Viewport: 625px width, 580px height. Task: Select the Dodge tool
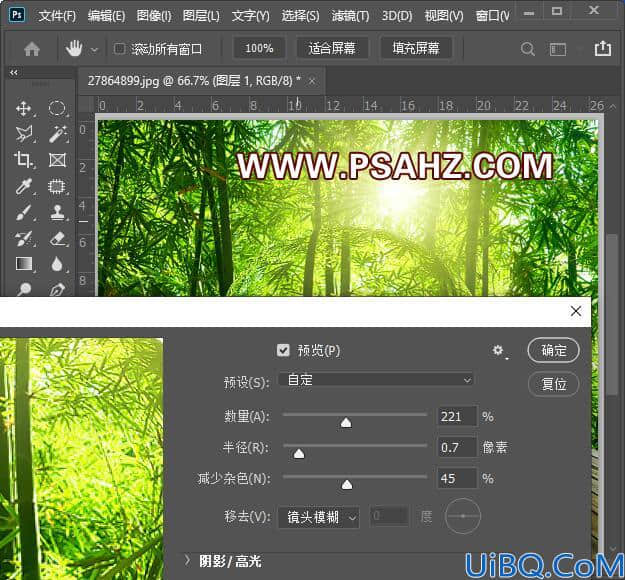click(x=24, y=289)
